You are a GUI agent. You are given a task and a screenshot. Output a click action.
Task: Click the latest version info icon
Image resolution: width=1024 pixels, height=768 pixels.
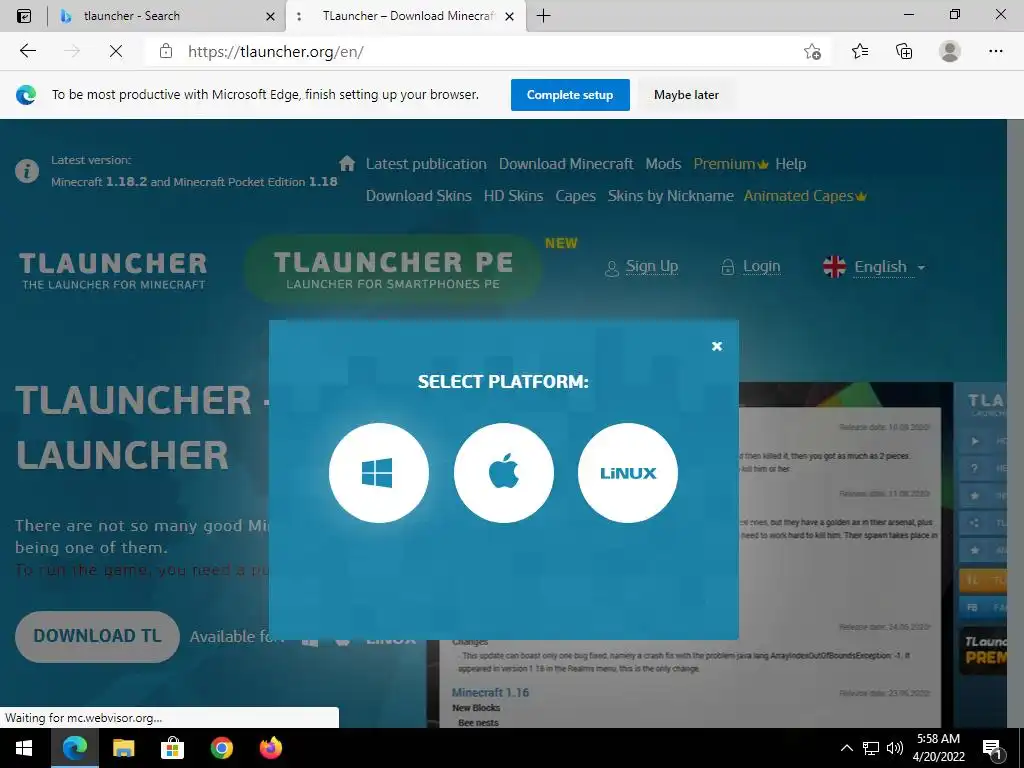pyautogui.click(x=27, y=171)
